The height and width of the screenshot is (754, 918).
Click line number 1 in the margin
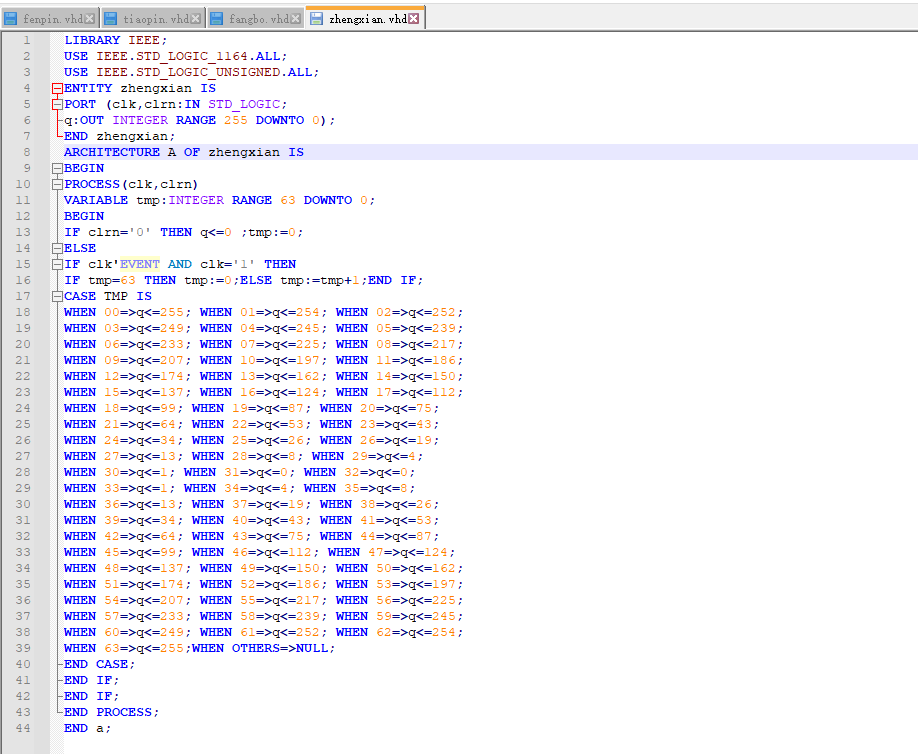(26, 40)
